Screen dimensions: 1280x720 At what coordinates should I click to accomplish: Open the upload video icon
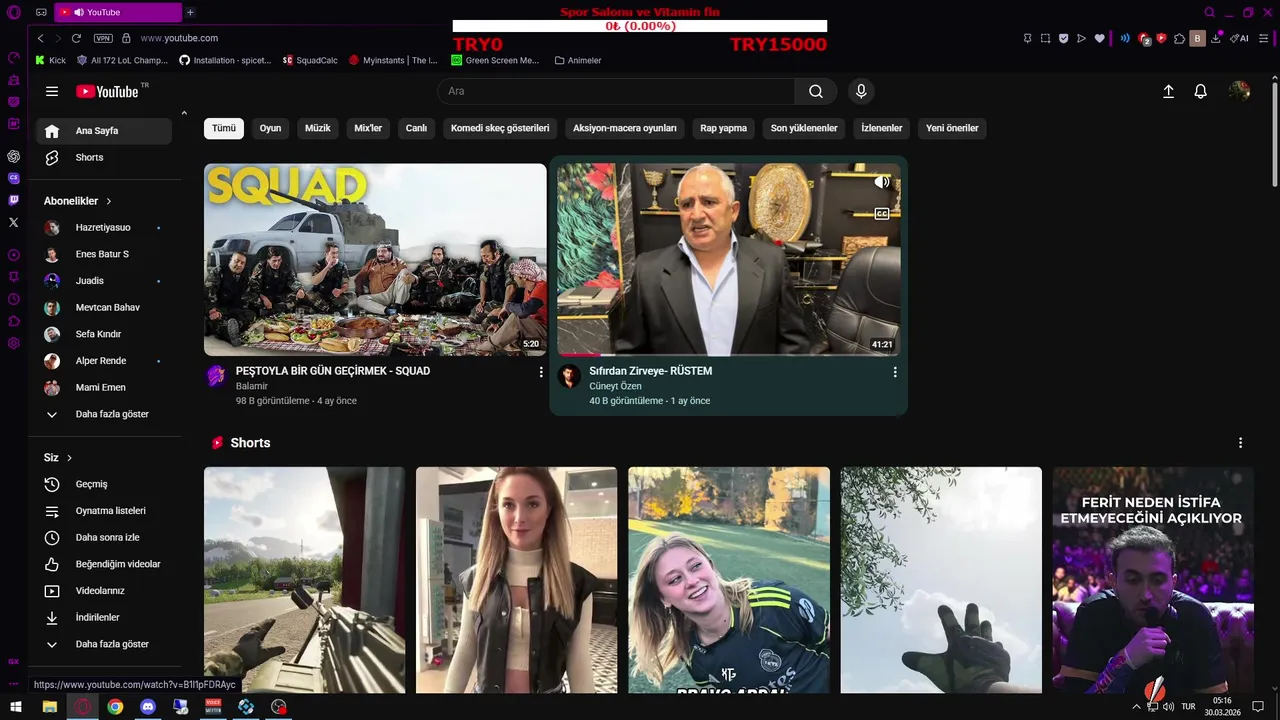coord(1168,91)
